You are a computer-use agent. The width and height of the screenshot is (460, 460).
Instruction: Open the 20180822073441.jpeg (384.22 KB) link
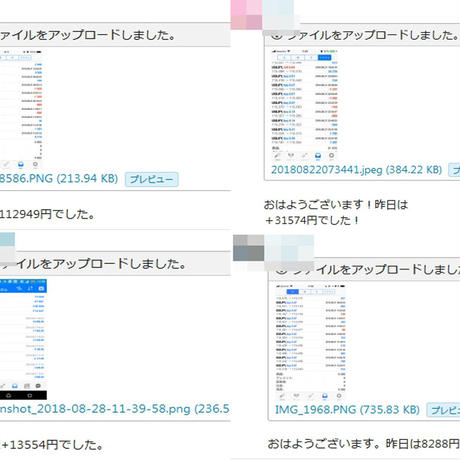point(356,170)
